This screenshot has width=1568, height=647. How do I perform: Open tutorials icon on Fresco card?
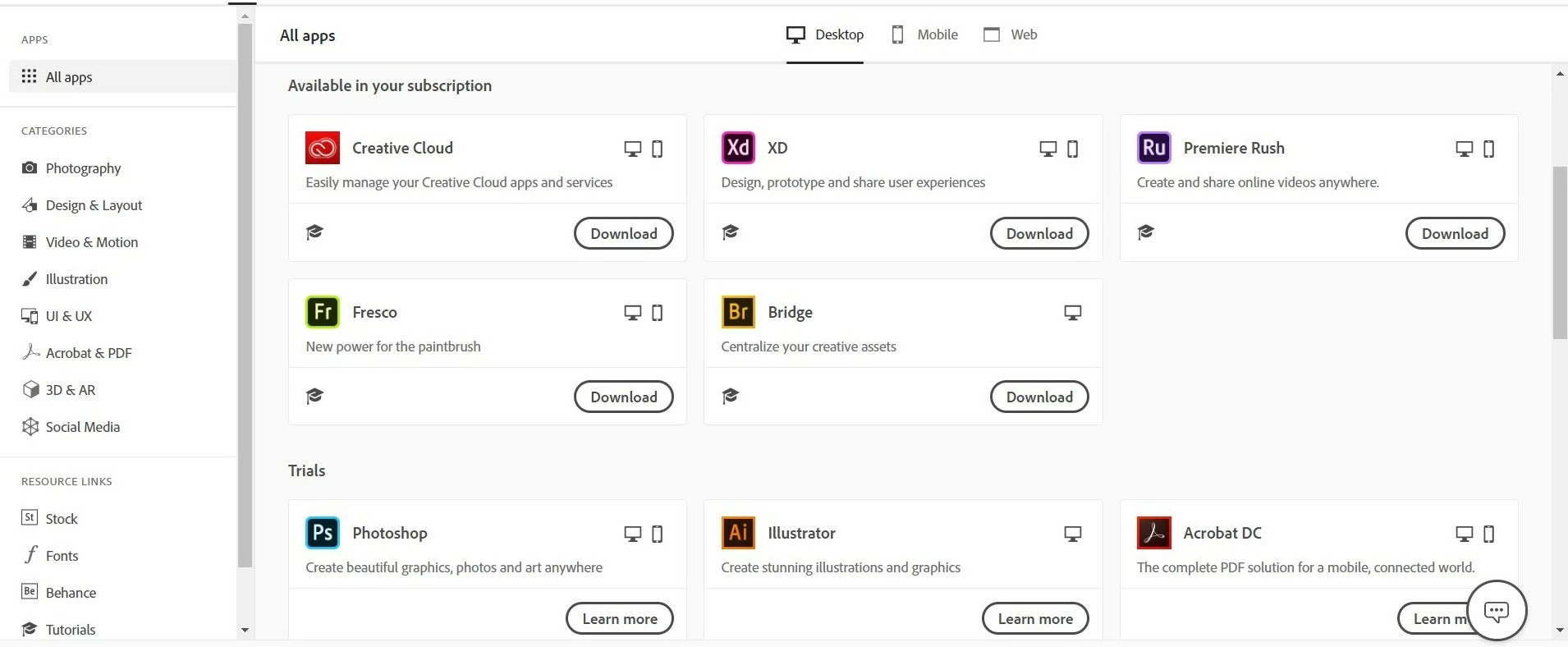tap(314, 397)
